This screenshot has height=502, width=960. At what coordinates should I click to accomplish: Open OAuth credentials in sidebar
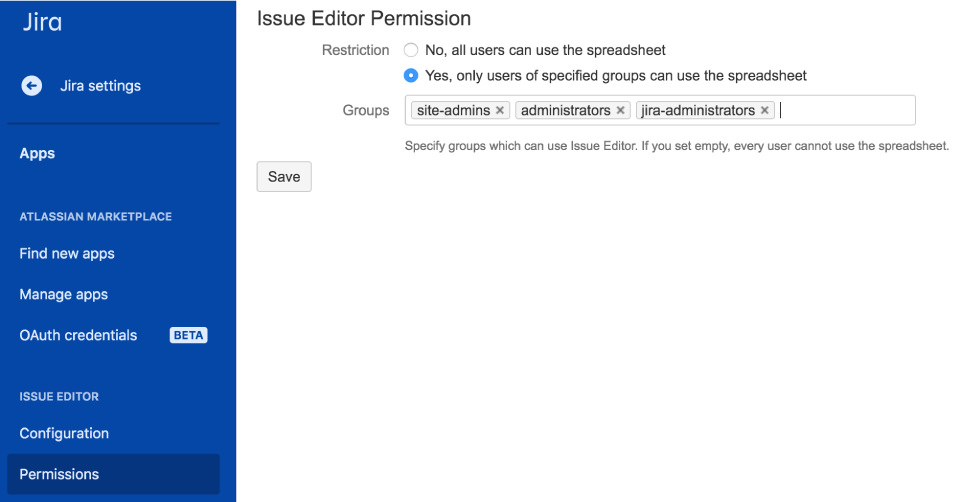[78, 335]
